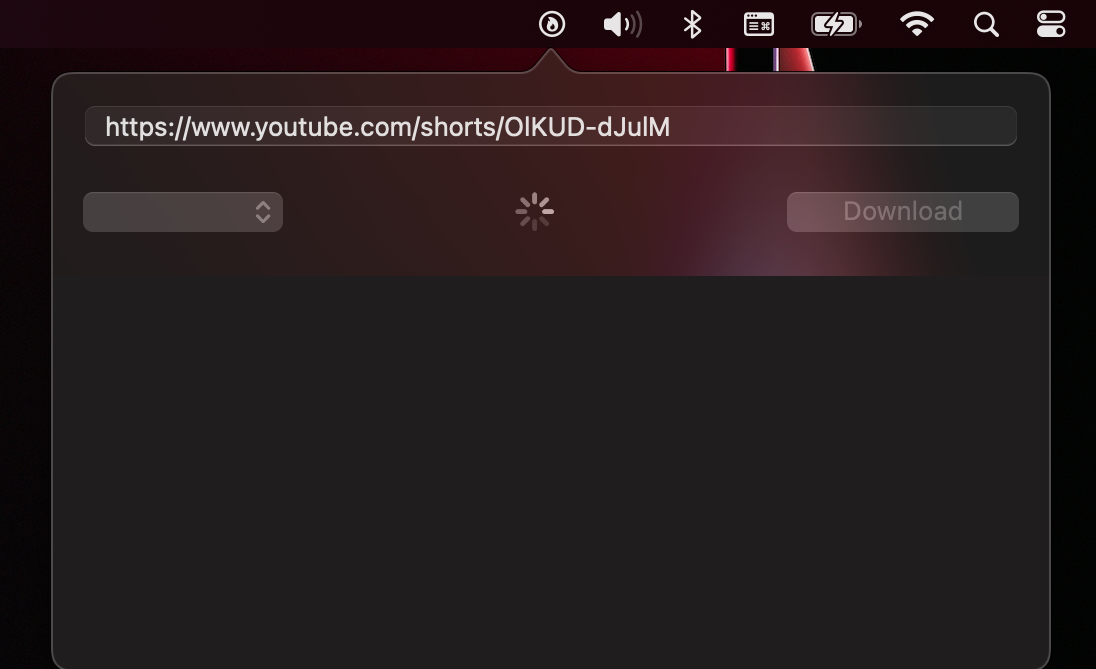Click the blank right end of URL field
This screenshot has width=1096, height=669.
pyautogui.click(x=842, y=126)
